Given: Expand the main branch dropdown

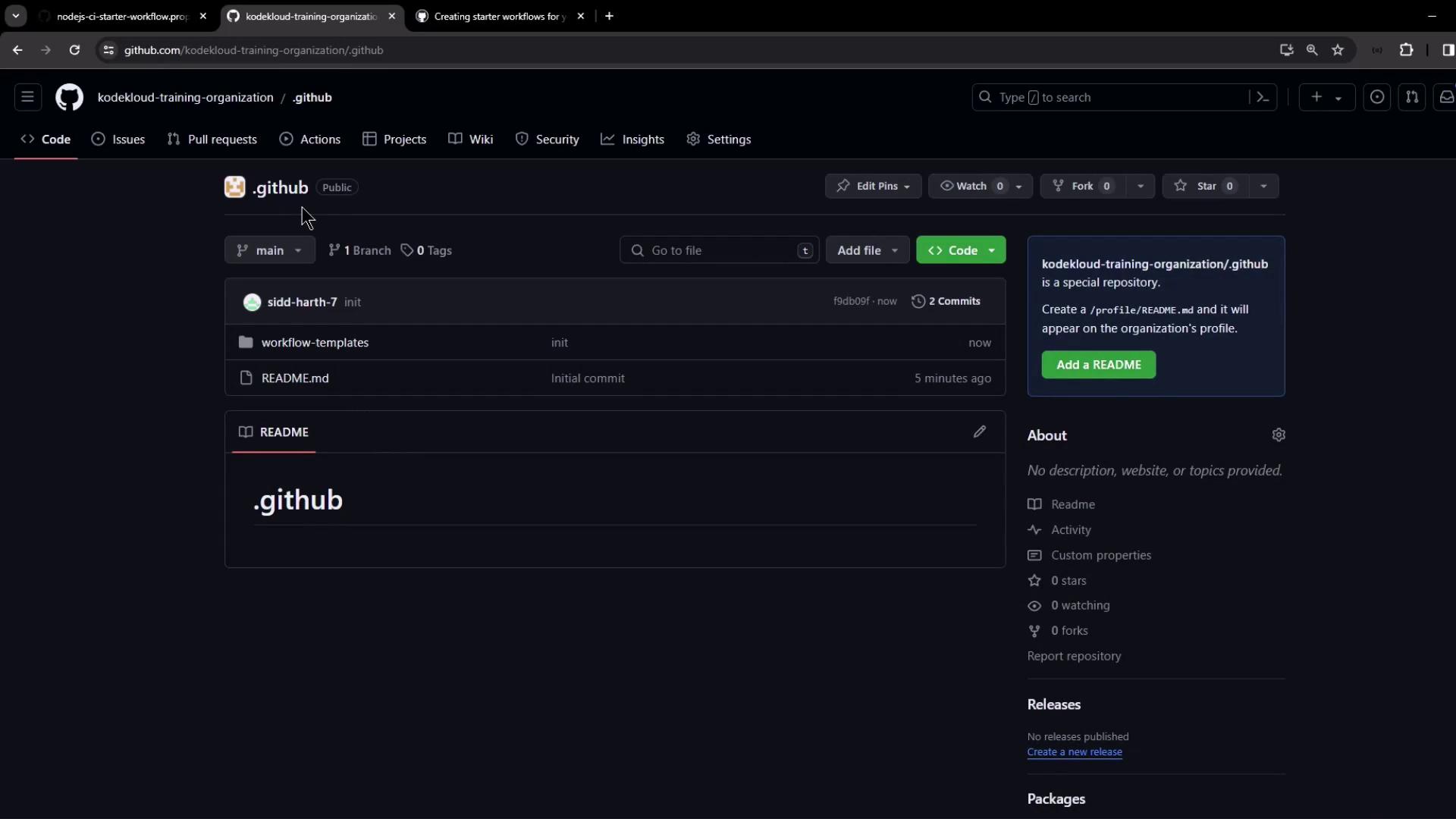Looking at the screenshot, I should pyautogui.click(x=269, y=250).
